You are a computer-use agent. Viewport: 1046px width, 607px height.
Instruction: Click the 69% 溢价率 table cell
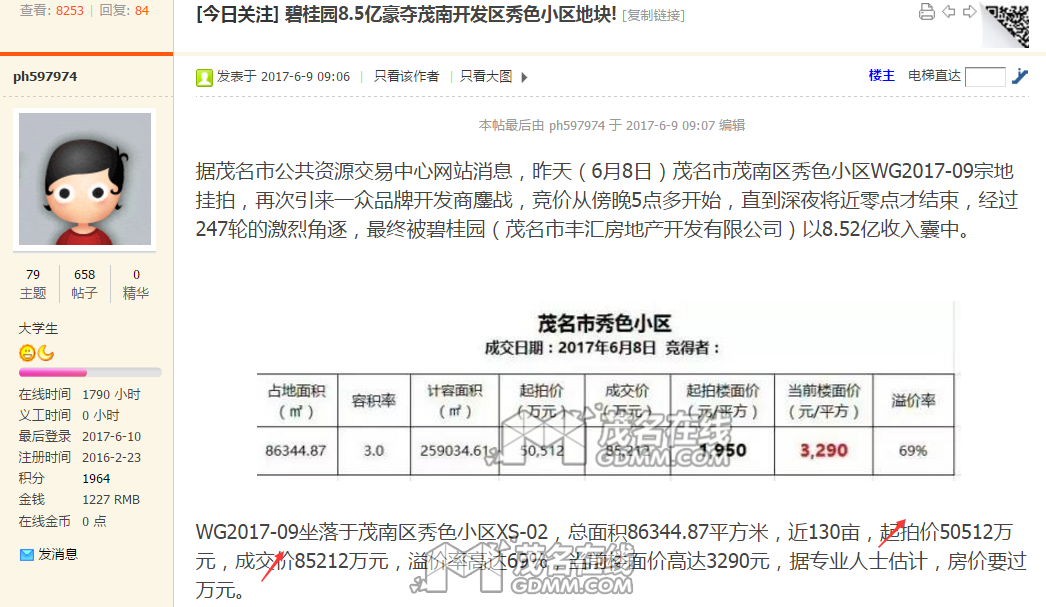pos(913,450)
